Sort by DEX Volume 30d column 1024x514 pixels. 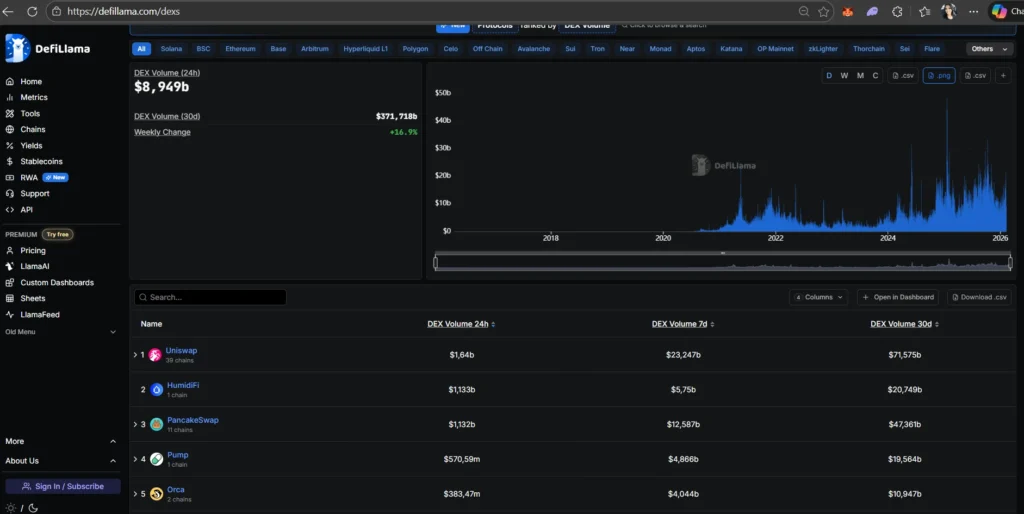click(x=904, y=324)
